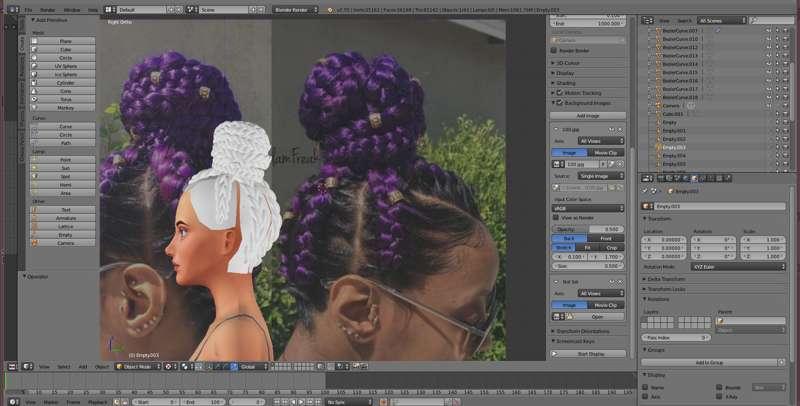Click the clip End value slider
800x406 pixels.
[588, 23]
